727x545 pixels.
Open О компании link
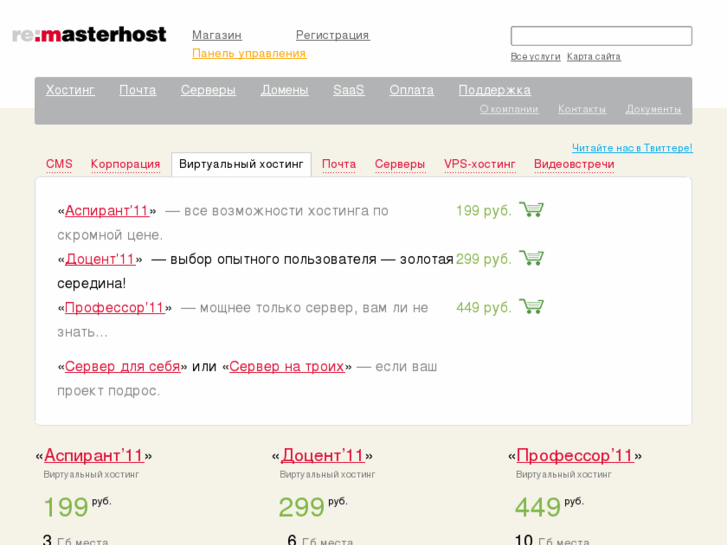[x=509, y=109]
